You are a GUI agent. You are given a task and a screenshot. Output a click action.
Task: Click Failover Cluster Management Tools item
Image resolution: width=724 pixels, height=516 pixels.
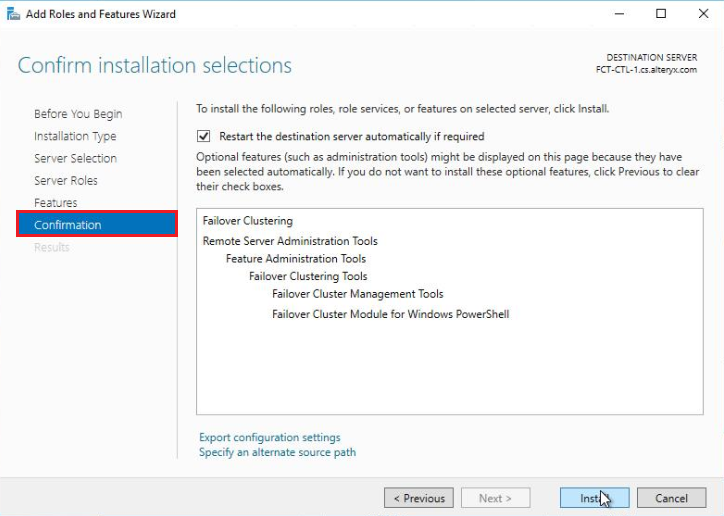point(357,294)
